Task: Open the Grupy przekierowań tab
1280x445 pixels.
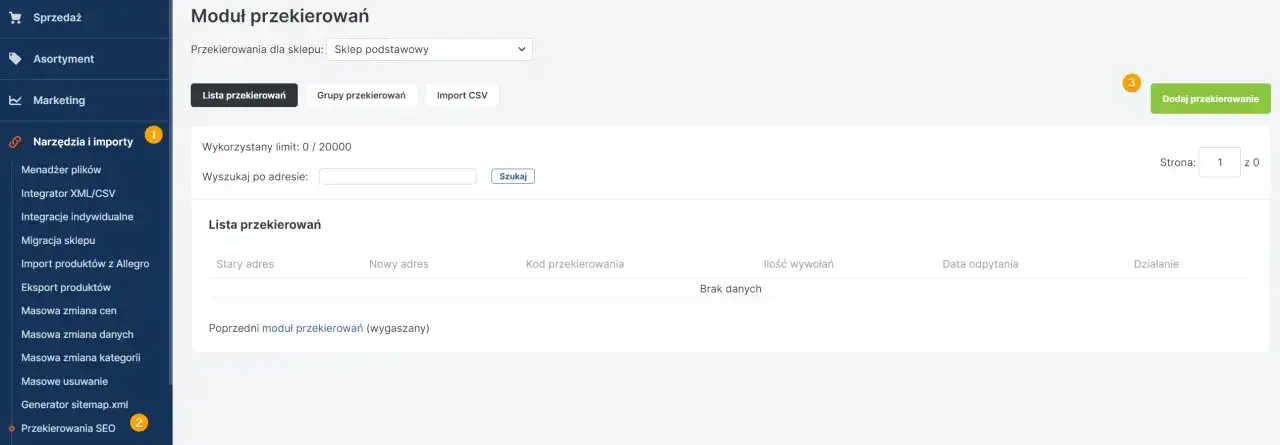Action: (361, 95)
